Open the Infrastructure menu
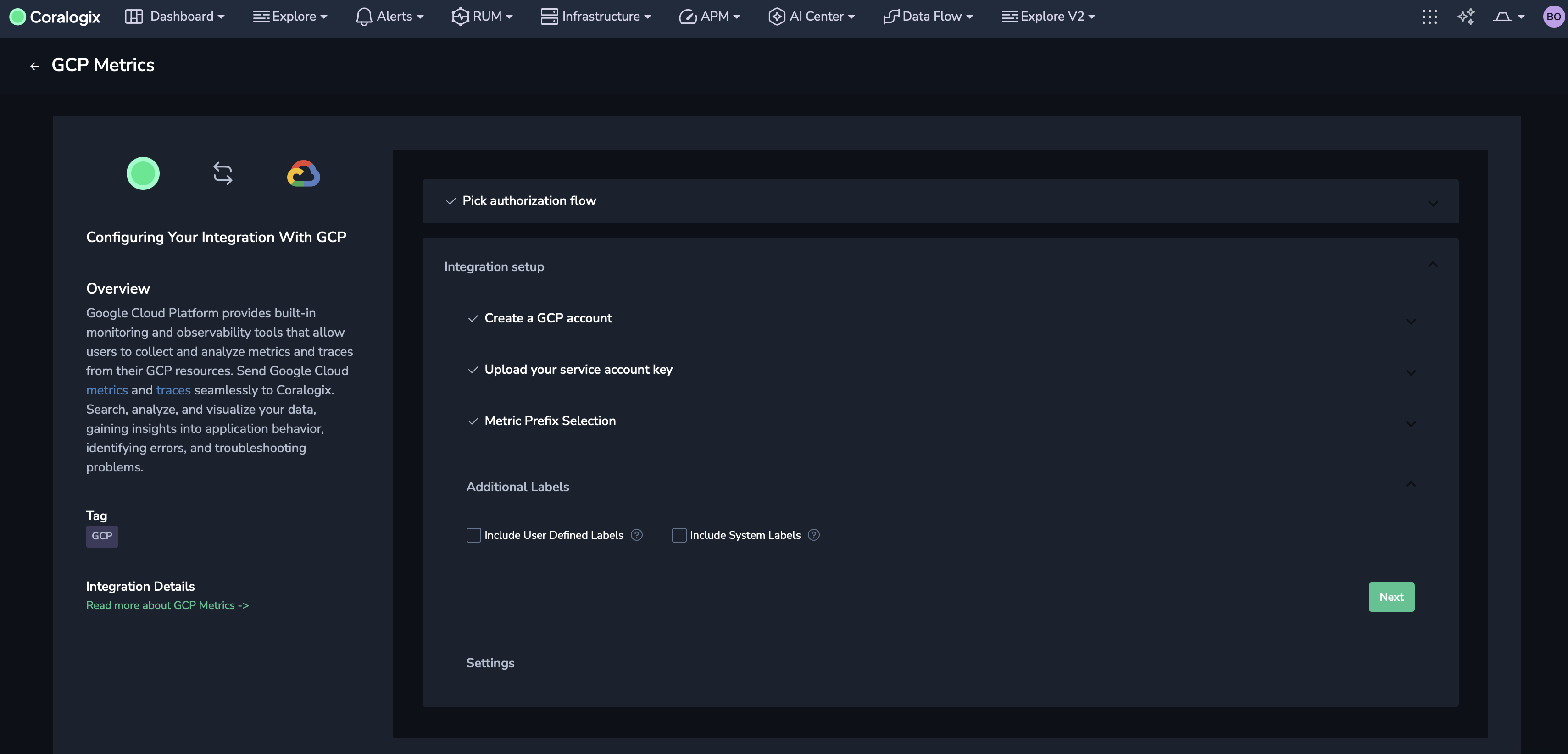 coord(596,17)
